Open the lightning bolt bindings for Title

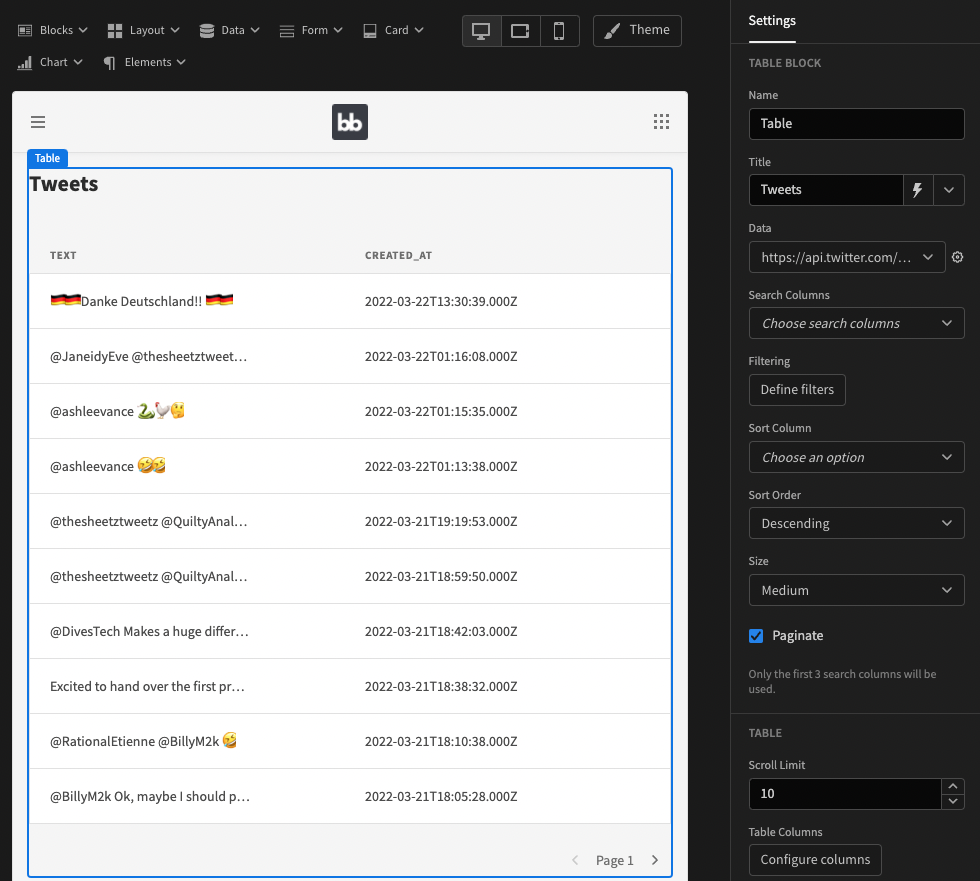pyautogui.click(x=918, y=190)
